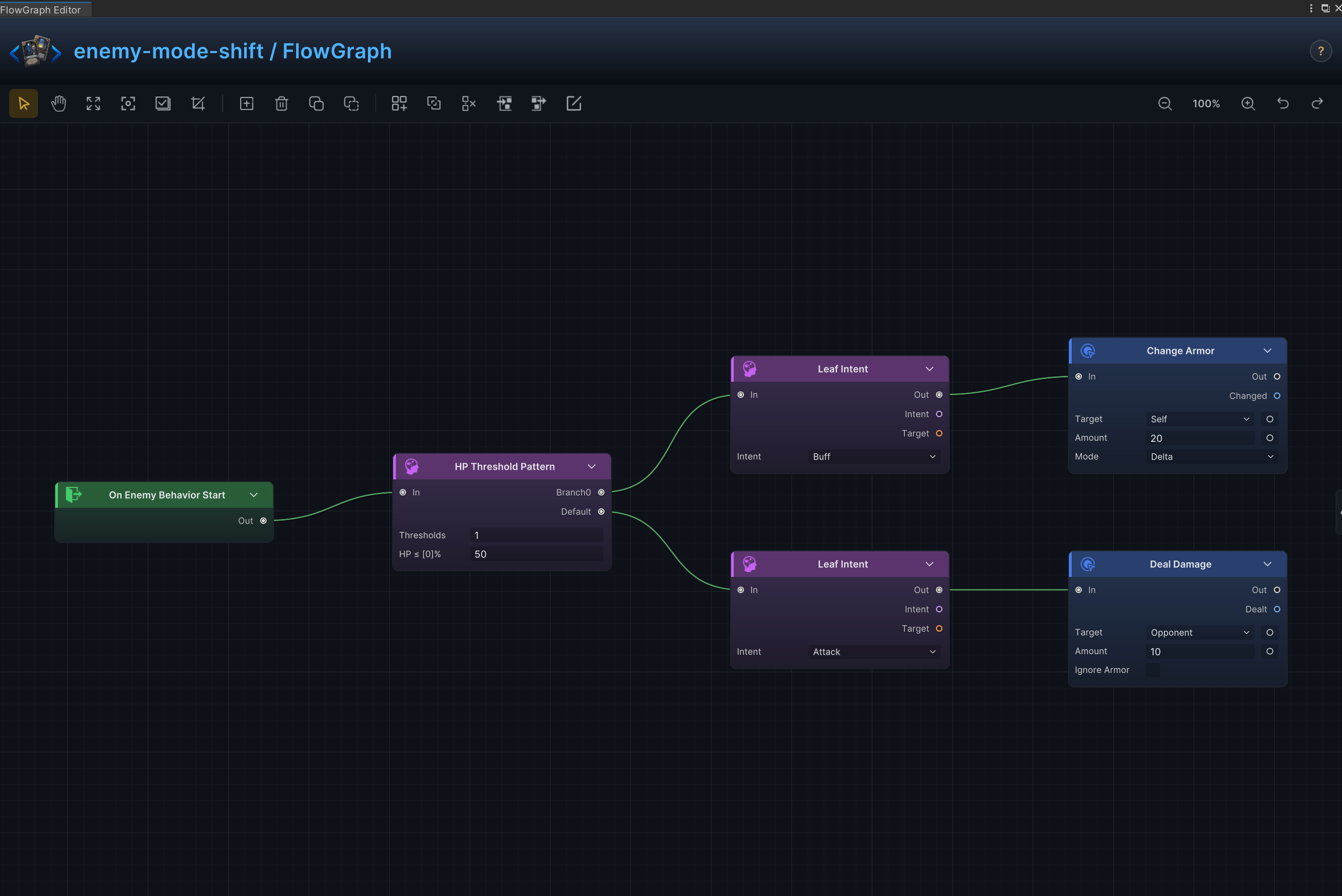Open the Intent dropdown showing Attack
The image size is (1342, 896).
point(874,652)
